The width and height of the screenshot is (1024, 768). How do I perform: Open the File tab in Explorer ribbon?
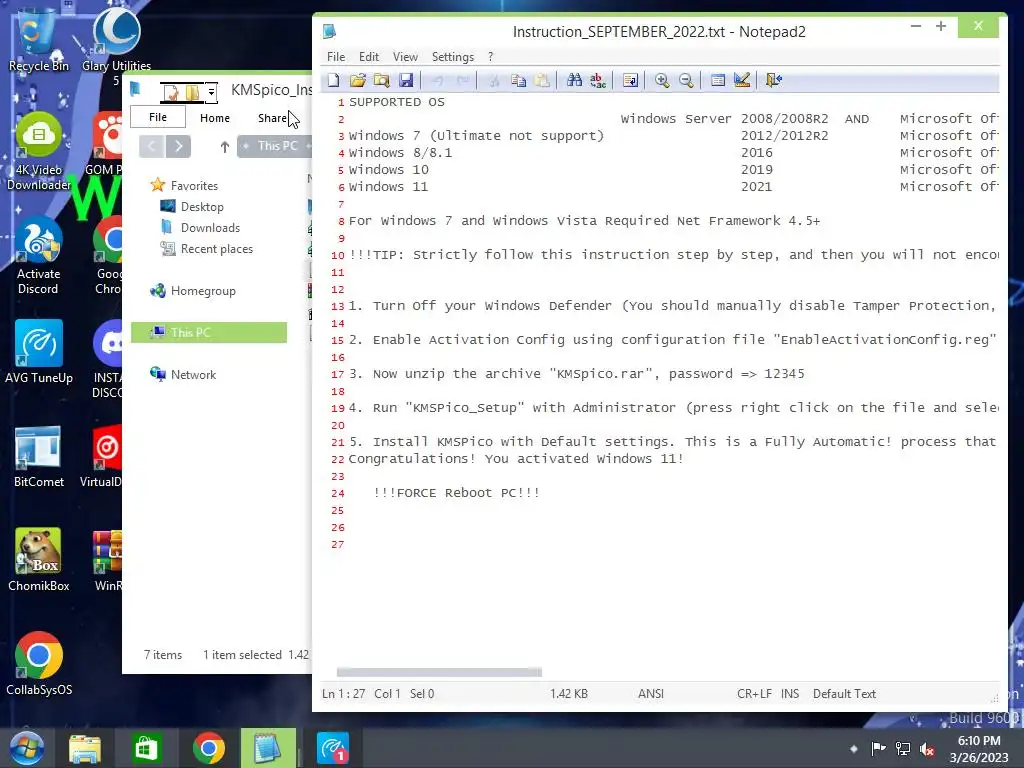point(158,117)
